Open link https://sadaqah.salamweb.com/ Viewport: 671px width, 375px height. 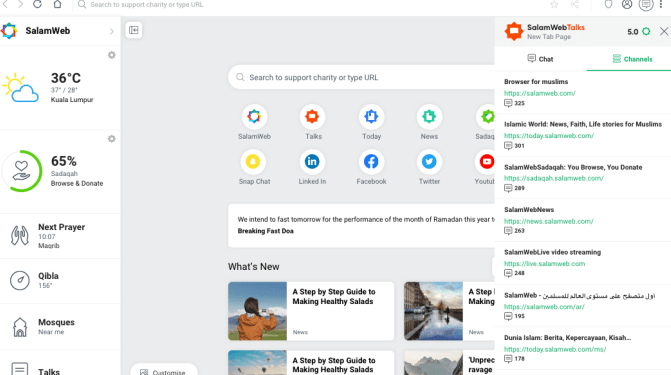click(x=554, y=178)
